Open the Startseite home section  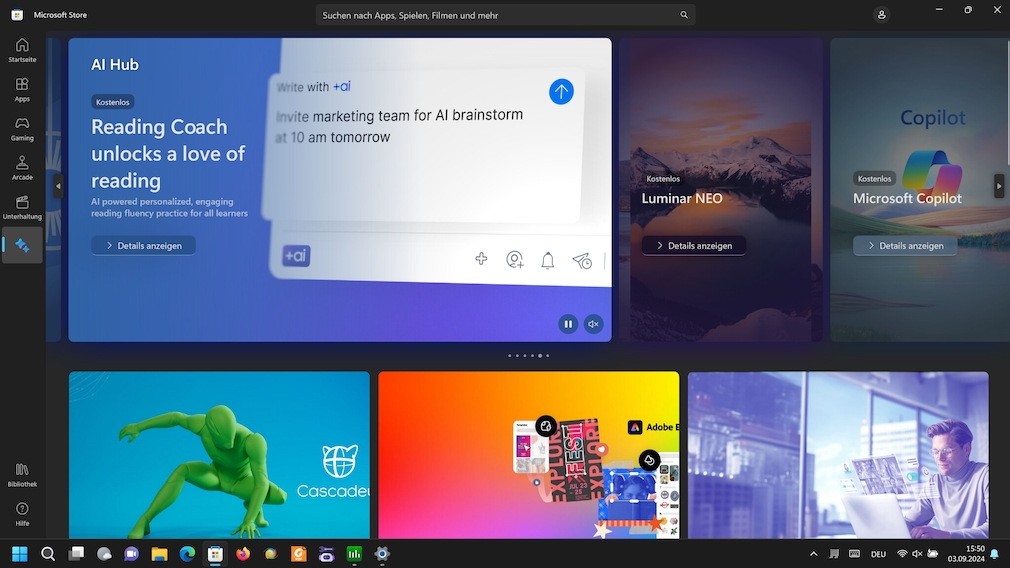coord(22,50)
